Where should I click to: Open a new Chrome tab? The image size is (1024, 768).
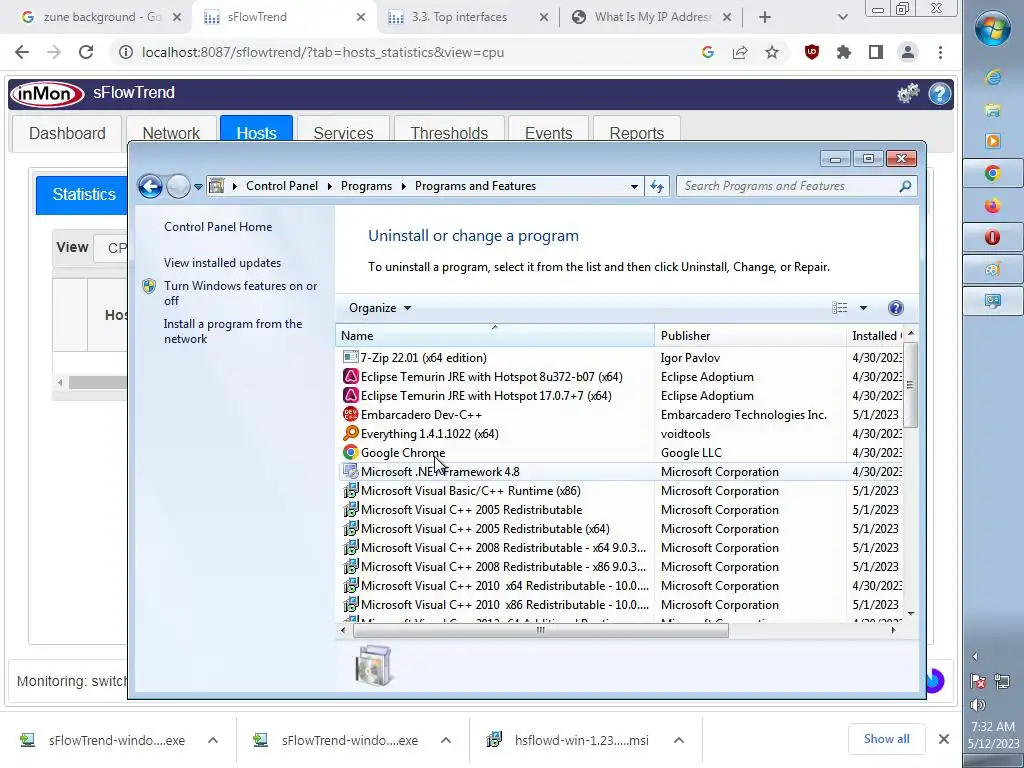pyautogui.click(x=765, y=17)
